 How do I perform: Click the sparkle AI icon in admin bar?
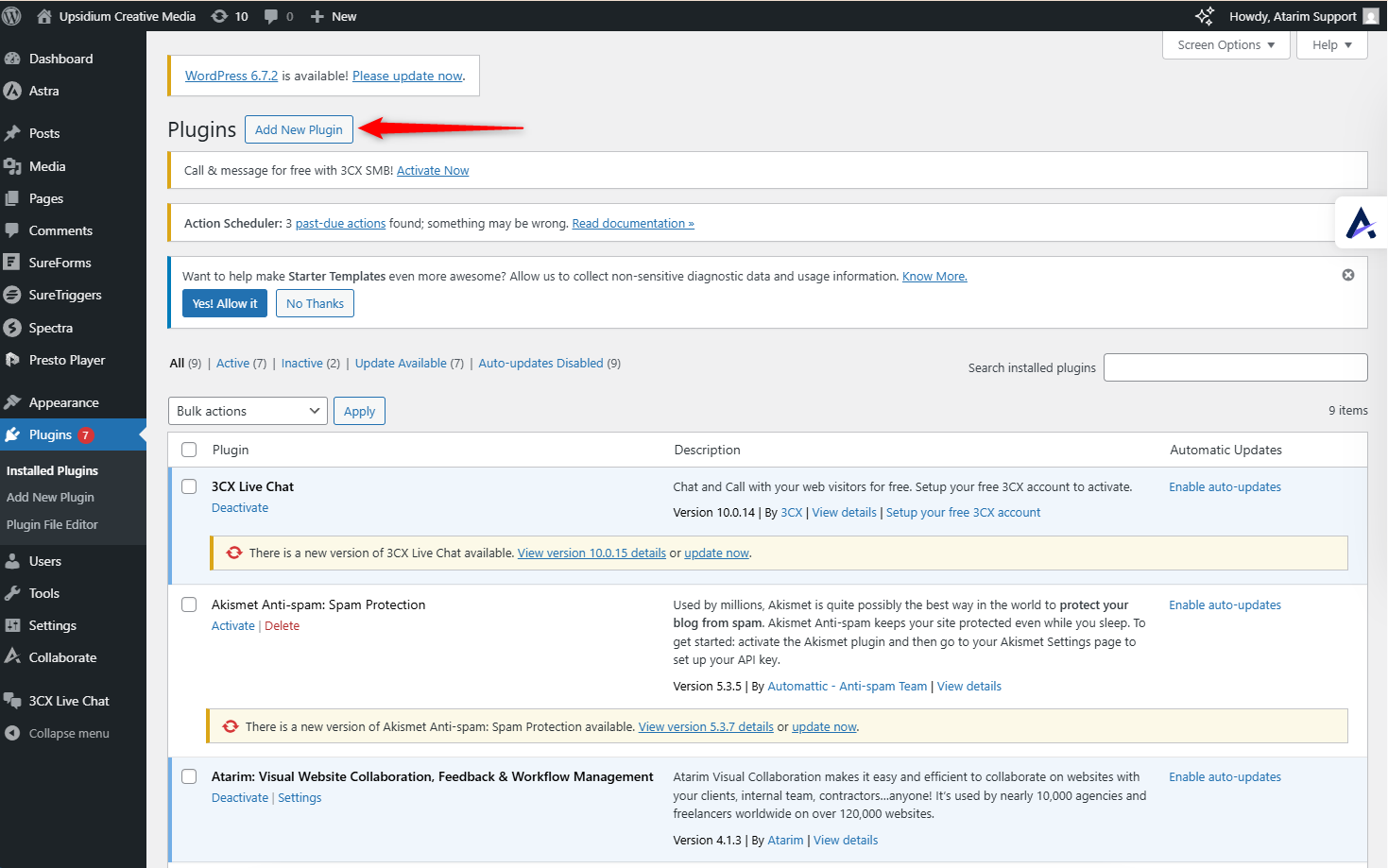click(x=1205, y=16)
